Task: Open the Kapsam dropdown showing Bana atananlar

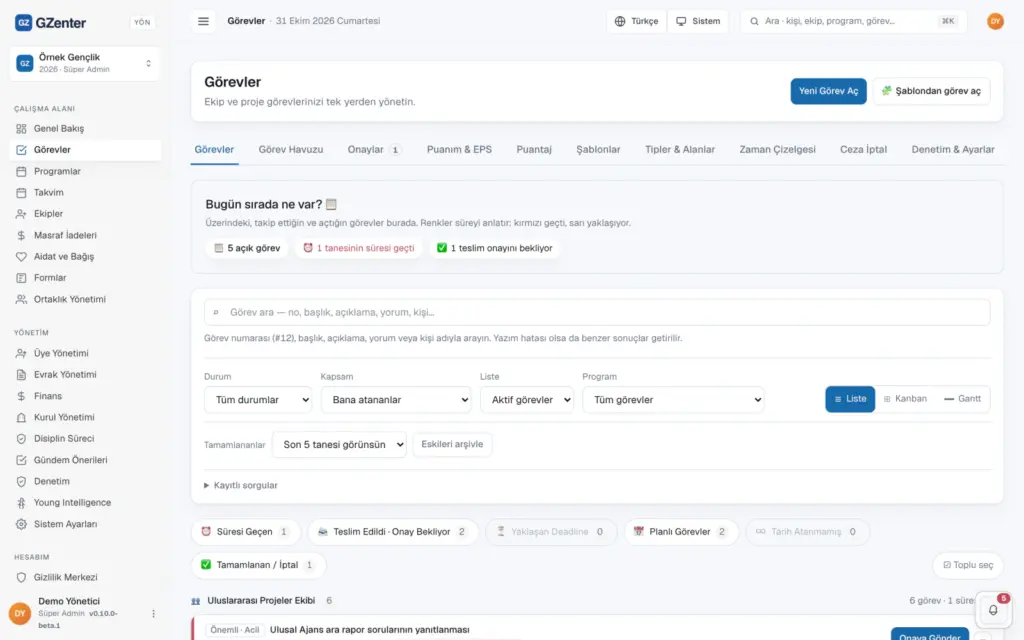Action: click(x=396, y=400)
